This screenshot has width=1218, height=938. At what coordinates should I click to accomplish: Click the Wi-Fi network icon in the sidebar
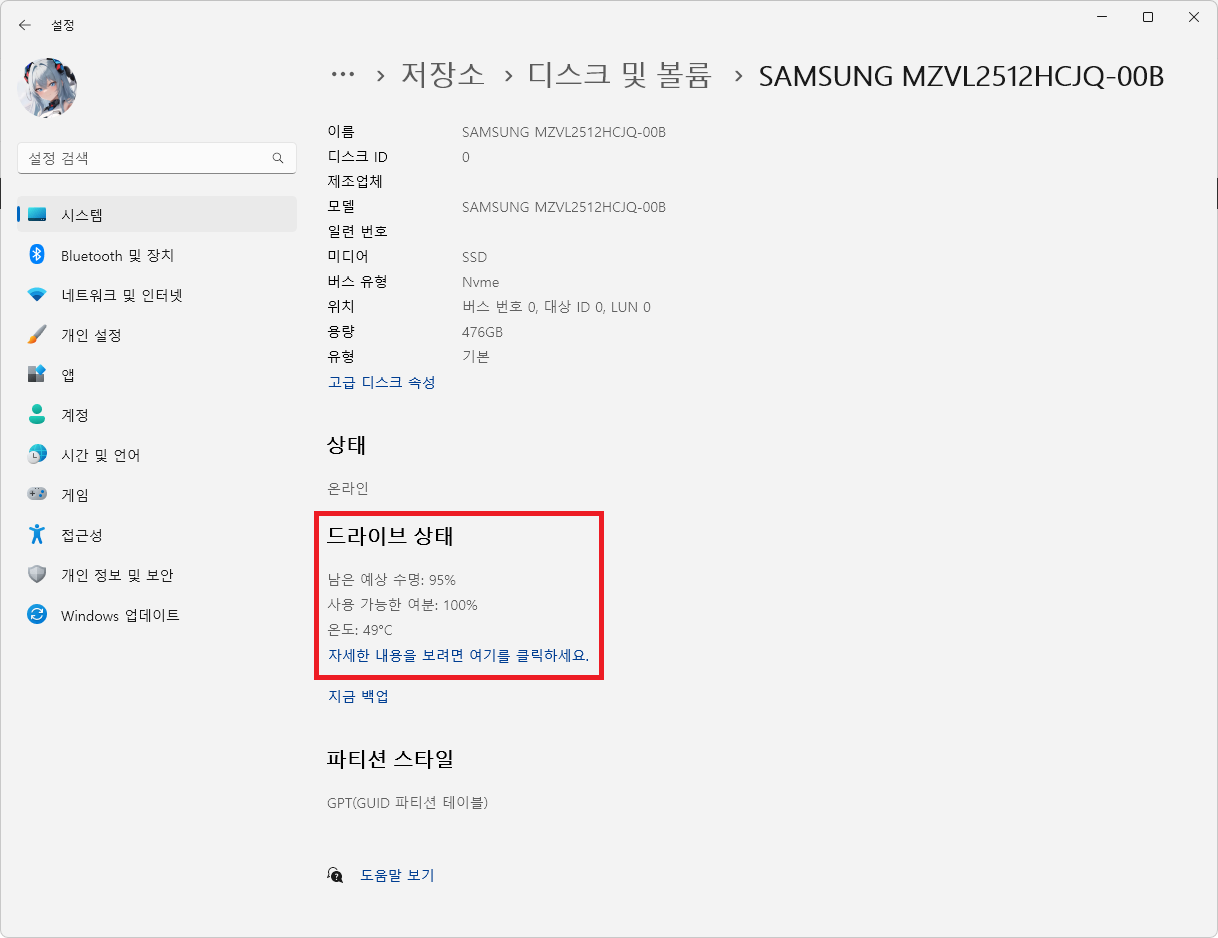pyautogui.click(x=37, y=295)
